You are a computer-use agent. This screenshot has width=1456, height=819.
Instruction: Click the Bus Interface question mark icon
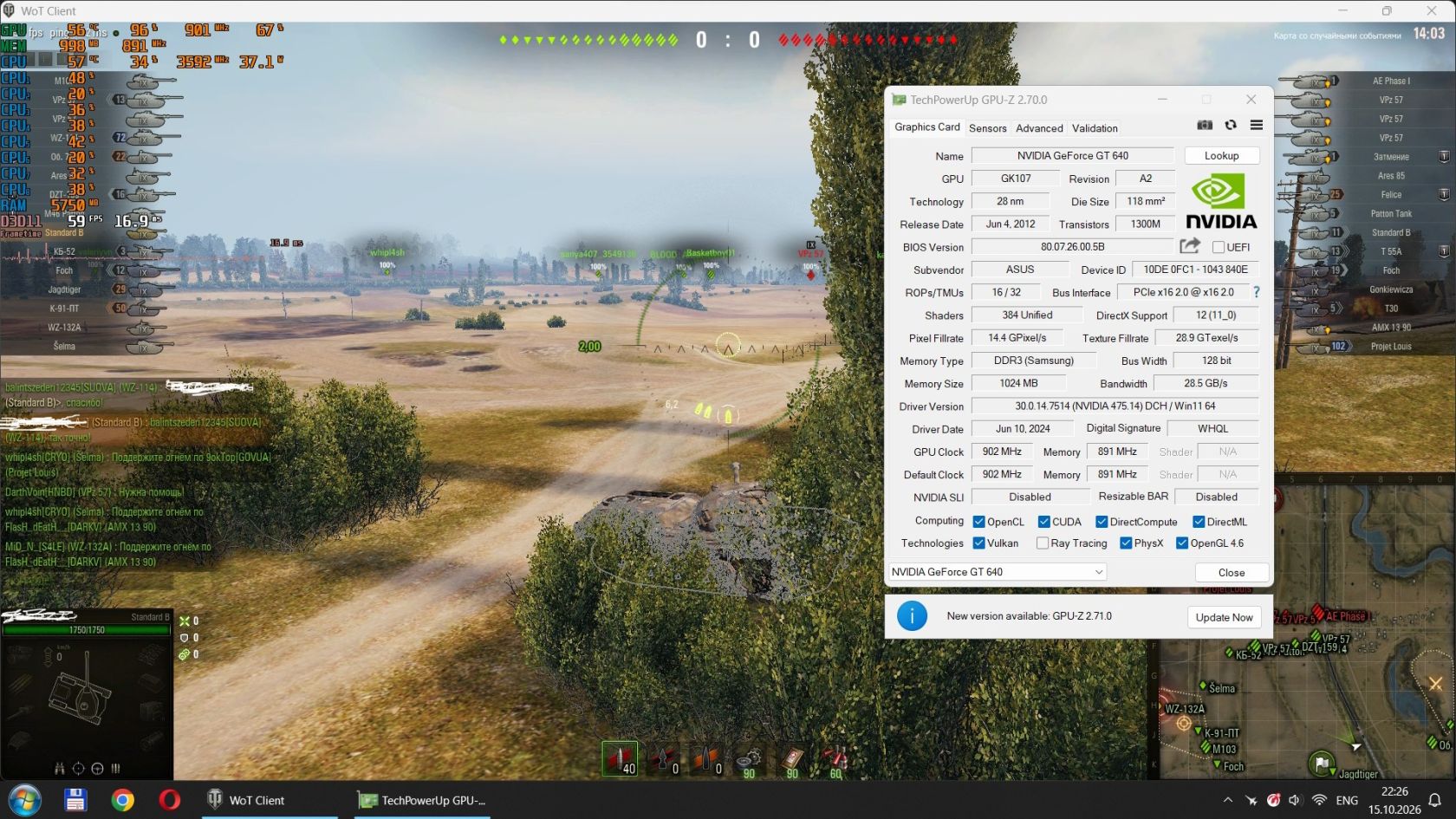(1256, 292)
